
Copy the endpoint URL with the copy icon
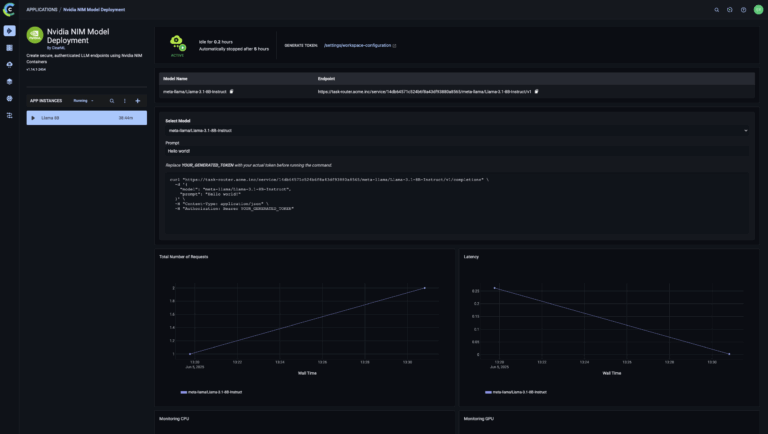pos(537,91)
